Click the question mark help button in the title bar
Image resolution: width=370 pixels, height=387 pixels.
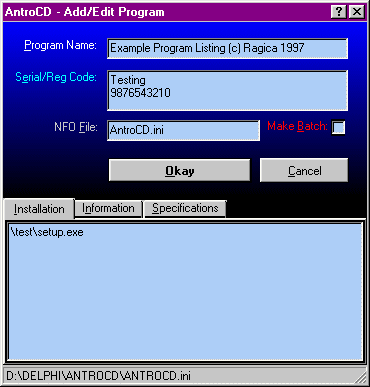tap(339, 12)
